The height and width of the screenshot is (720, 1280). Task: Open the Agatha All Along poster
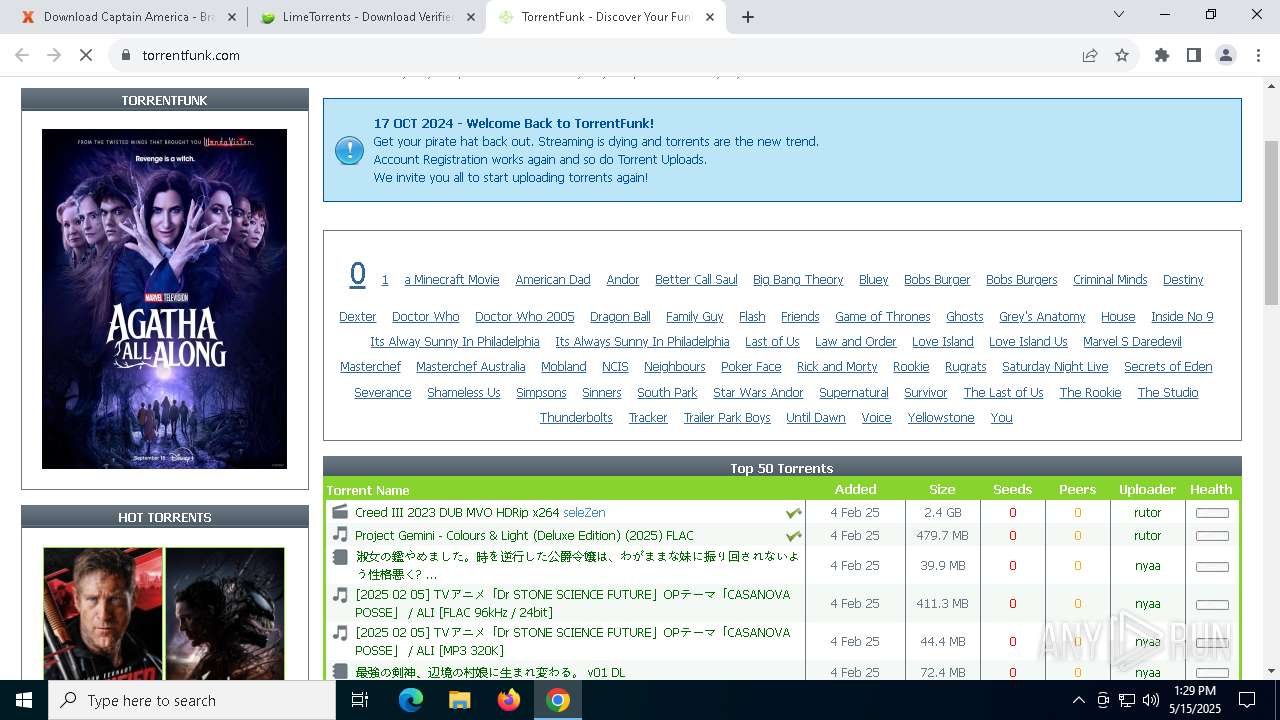pos(164,299)
